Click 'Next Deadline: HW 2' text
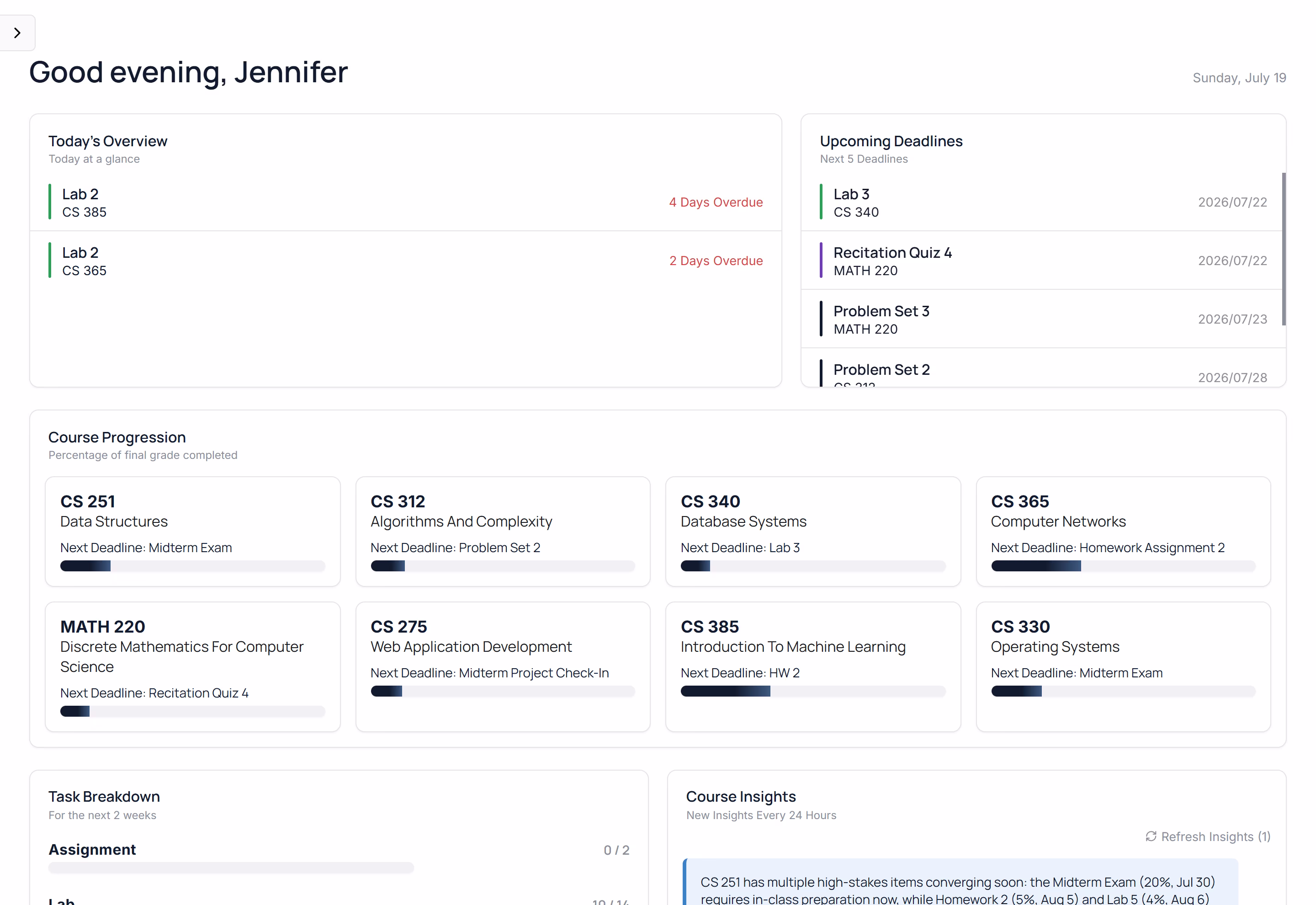The height and width of the screenshot is (905, 1316). (740, 672)
